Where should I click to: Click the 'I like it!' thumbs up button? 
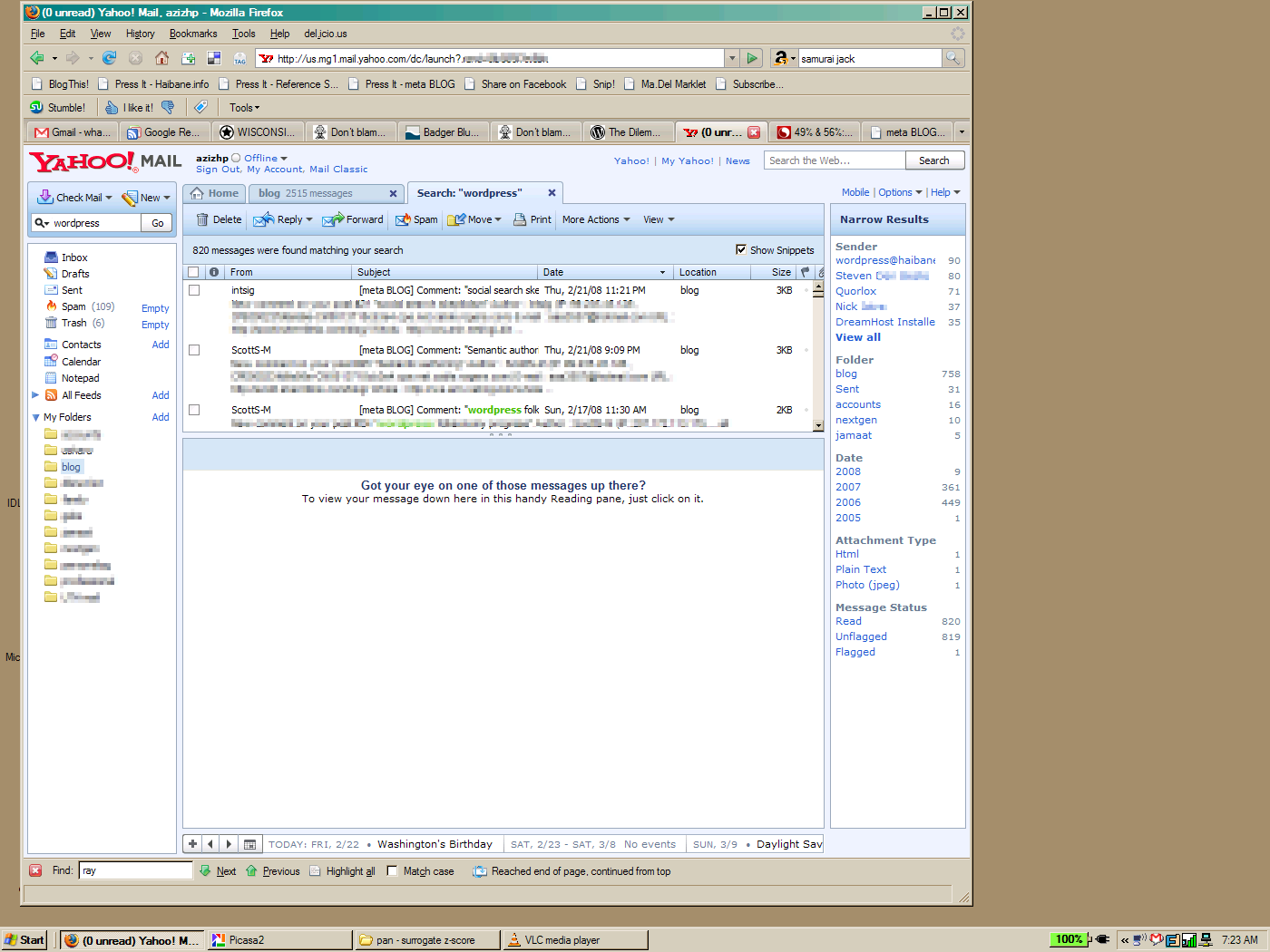129,107
